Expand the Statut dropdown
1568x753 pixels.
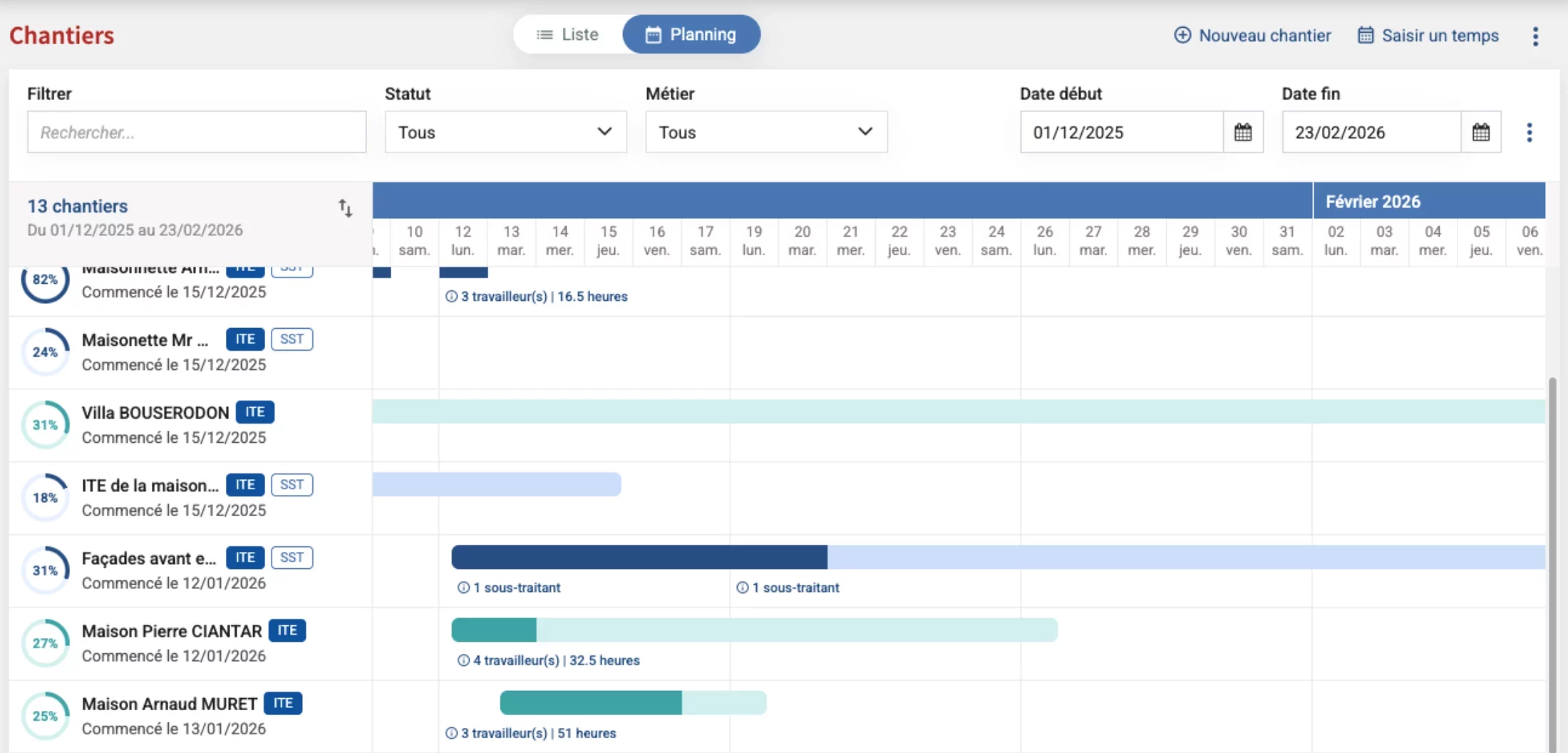505,132
